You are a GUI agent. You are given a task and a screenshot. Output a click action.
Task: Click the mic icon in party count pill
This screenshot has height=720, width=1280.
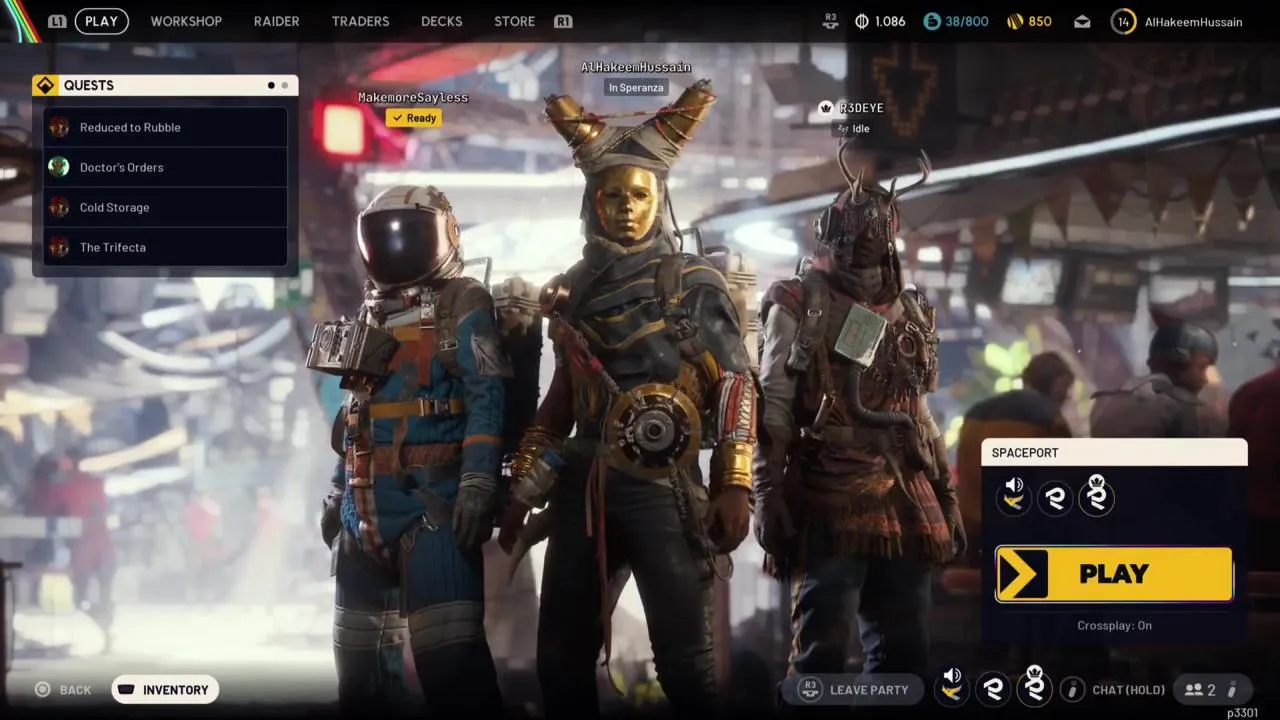click(1232, 689)
